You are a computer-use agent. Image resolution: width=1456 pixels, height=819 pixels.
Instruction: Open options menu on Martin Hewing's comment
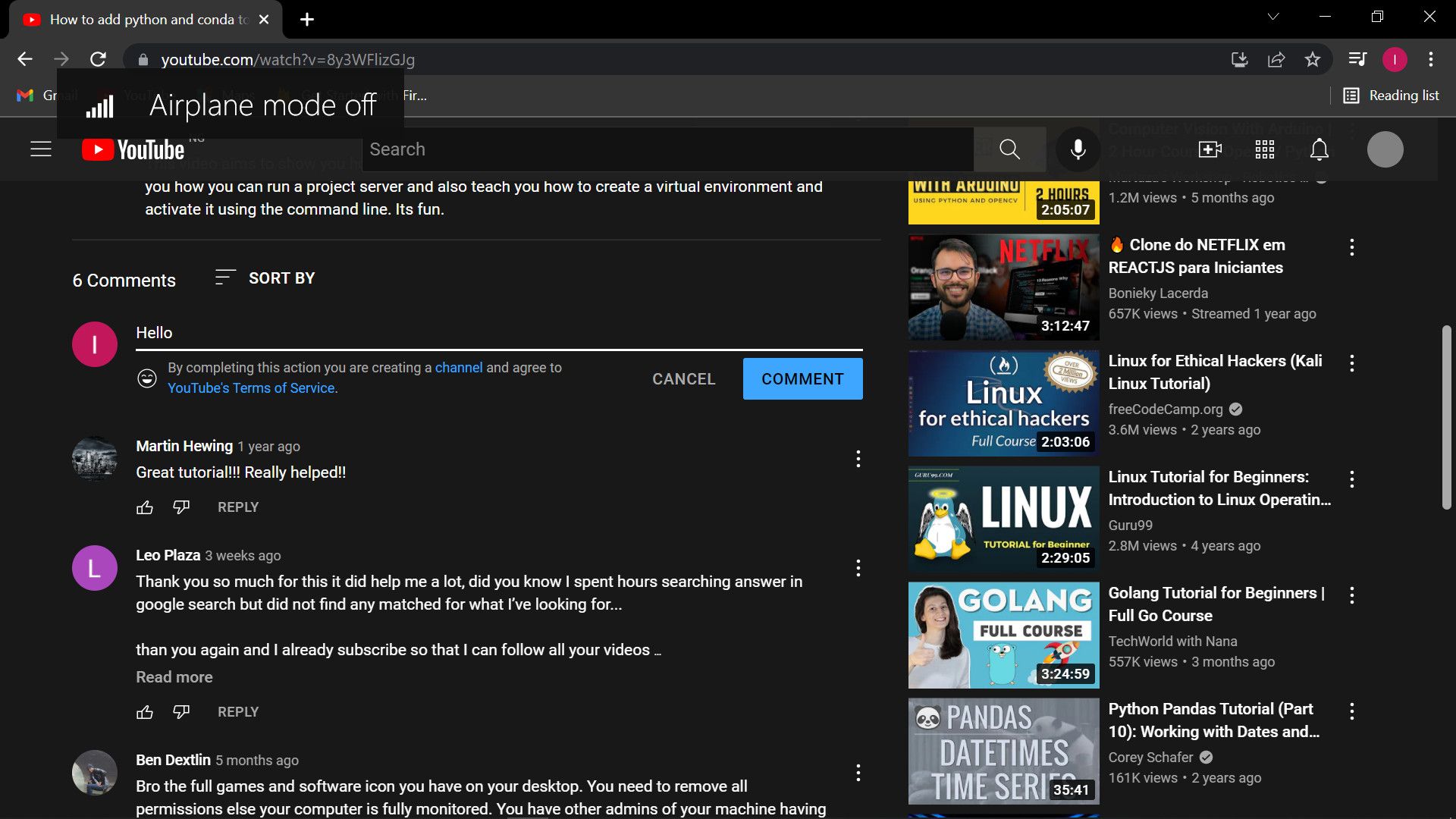pos(858,459)
